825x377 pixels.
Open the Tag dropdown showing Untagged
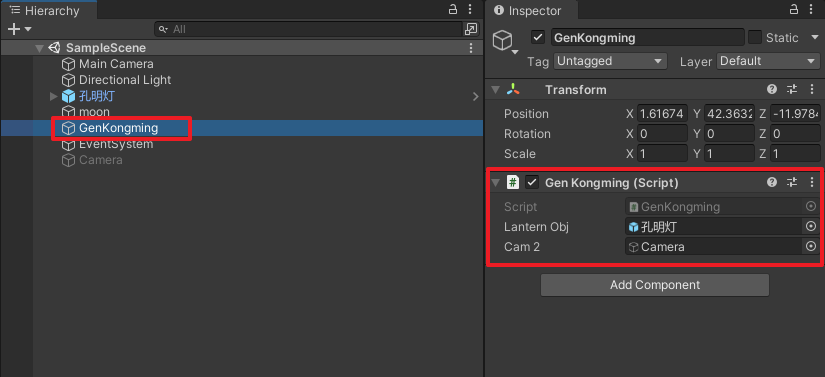610,61
